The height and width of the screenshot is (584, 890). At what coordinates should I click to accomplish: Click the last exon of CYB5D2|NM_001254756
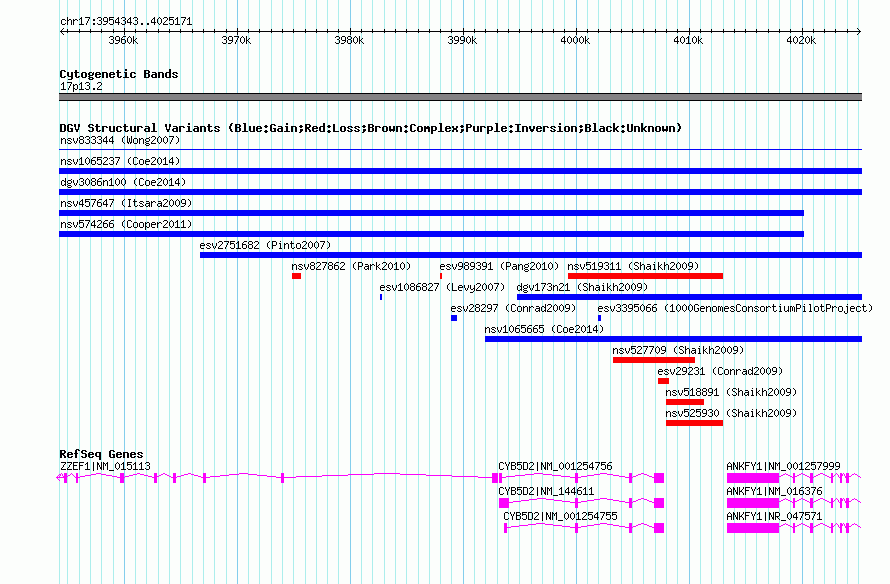[659, 478]
